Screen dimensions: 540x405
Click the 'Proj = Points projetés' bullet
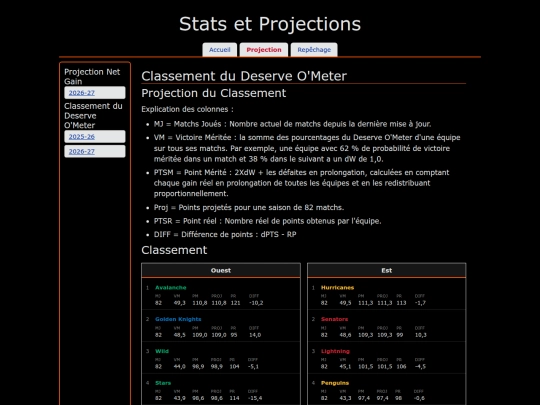(249, 208)
